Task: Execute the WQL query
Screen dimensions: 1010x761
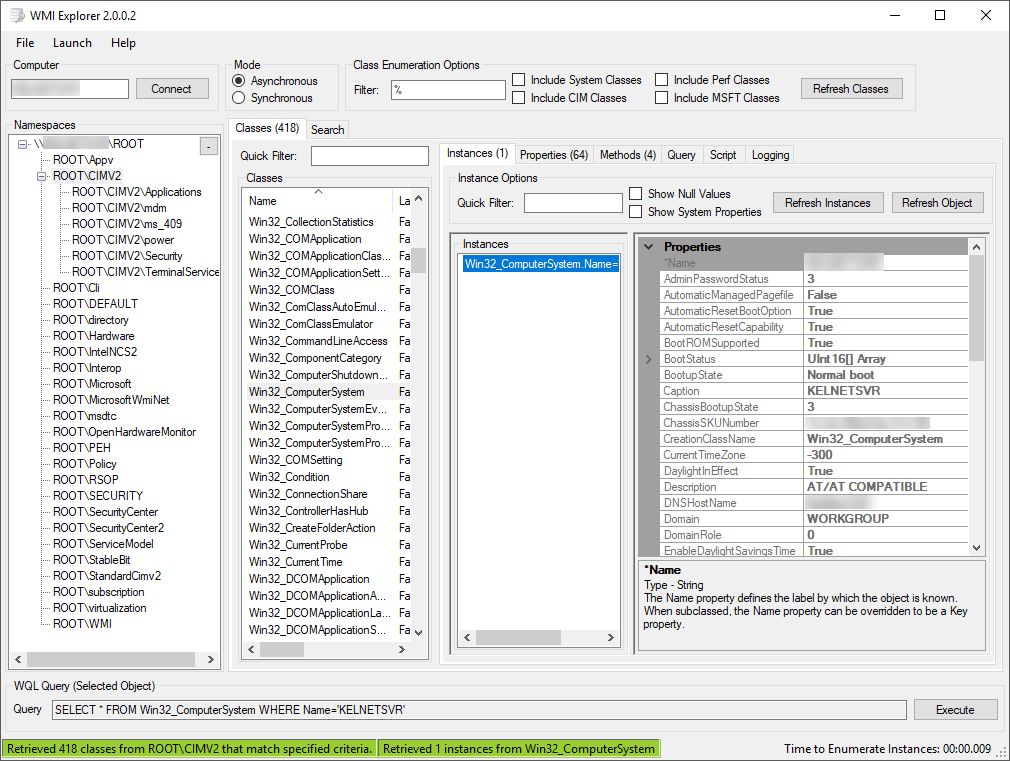Action: pyautogui.click(x=955, y=709)
